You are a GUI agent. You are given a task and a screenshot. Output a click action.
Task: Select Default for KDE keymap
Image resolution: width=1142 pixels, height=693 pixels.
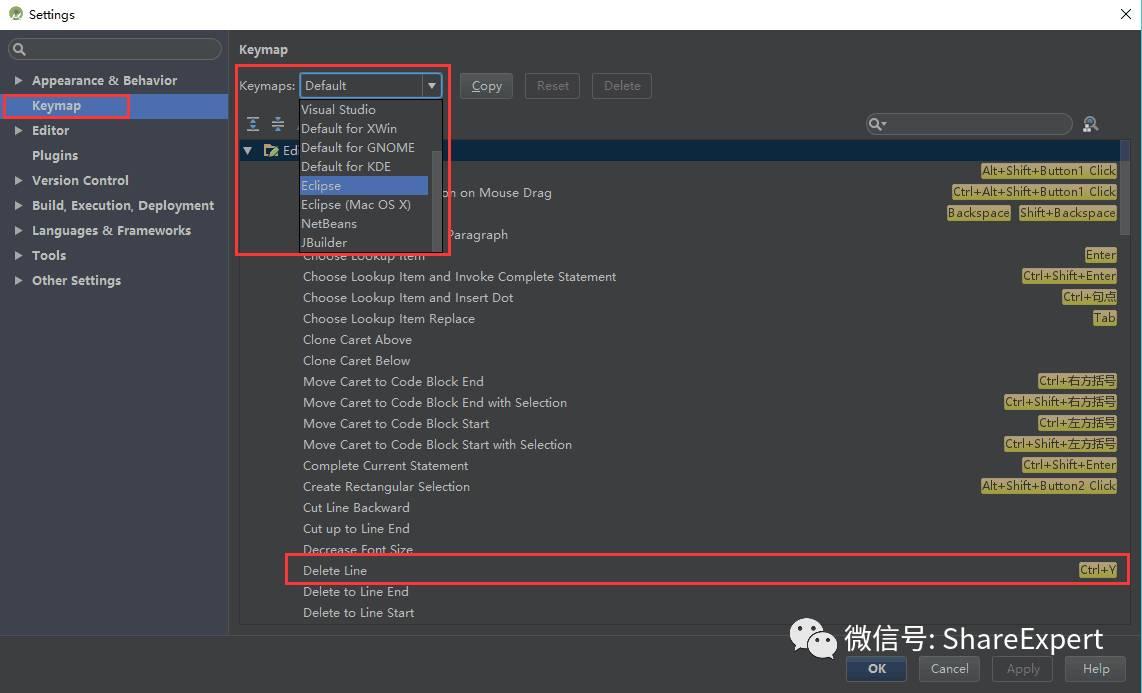coord(364,167)
